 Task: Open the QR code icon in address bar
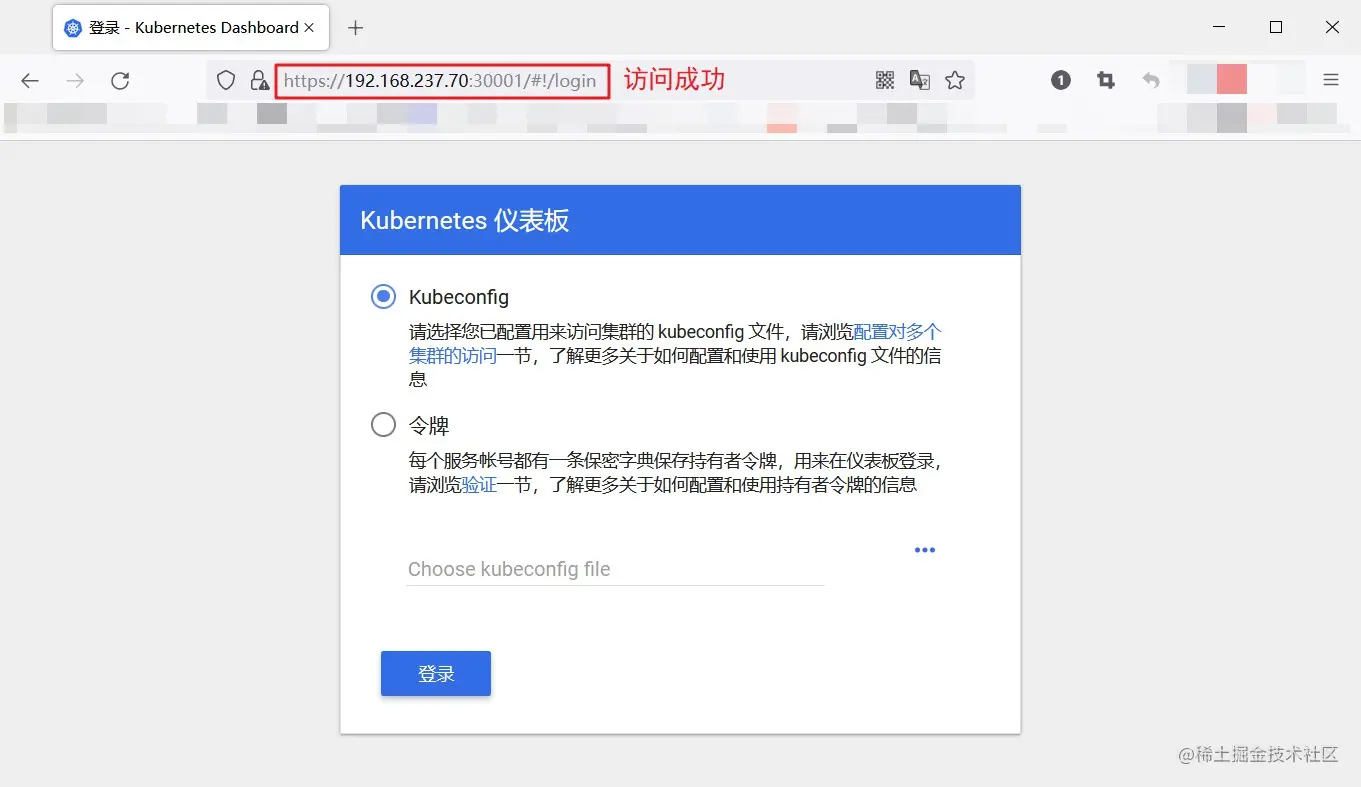[885, 81]
